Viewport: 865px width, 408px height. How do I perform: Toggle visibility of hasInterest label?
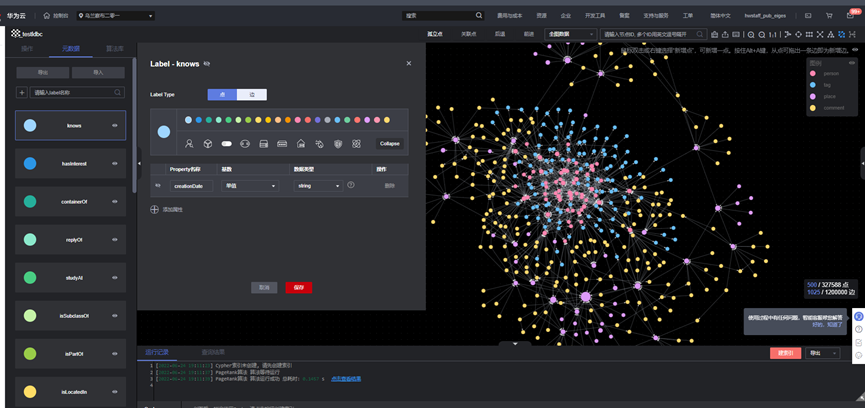pyautogui.click(x=115, y=163)
